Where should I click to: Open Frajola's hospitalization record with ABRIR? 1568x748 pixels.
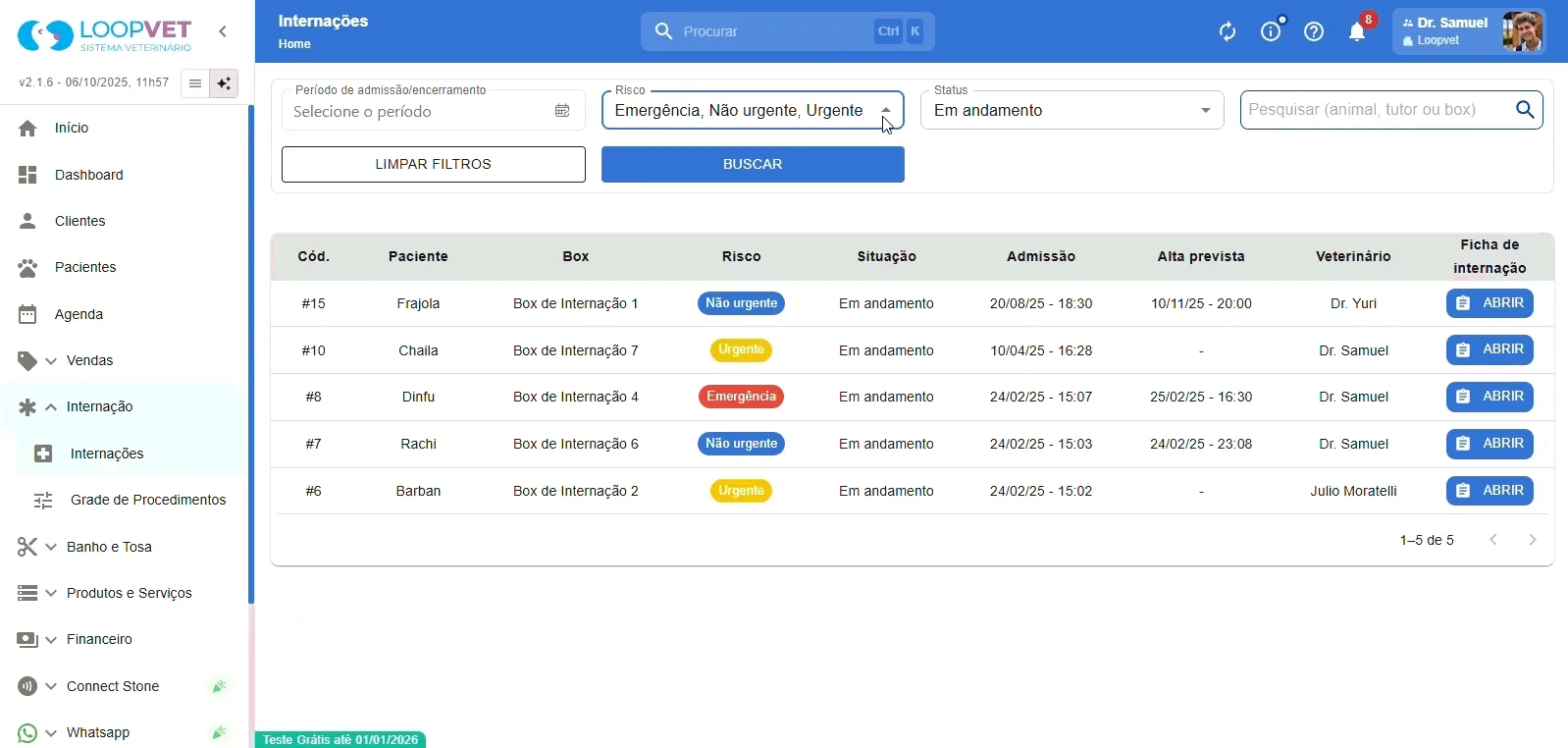1490,303
